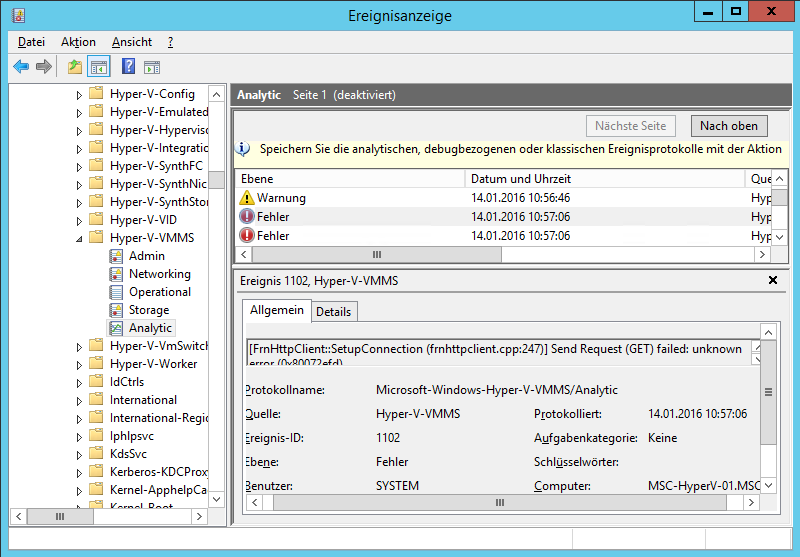Sort by the Ebene column header

[x=350, y=179]
